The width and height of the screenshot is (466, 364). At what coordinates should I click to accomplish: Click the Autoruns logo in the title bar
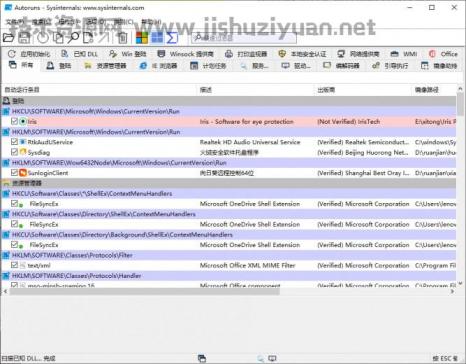(x=8, y=7)
